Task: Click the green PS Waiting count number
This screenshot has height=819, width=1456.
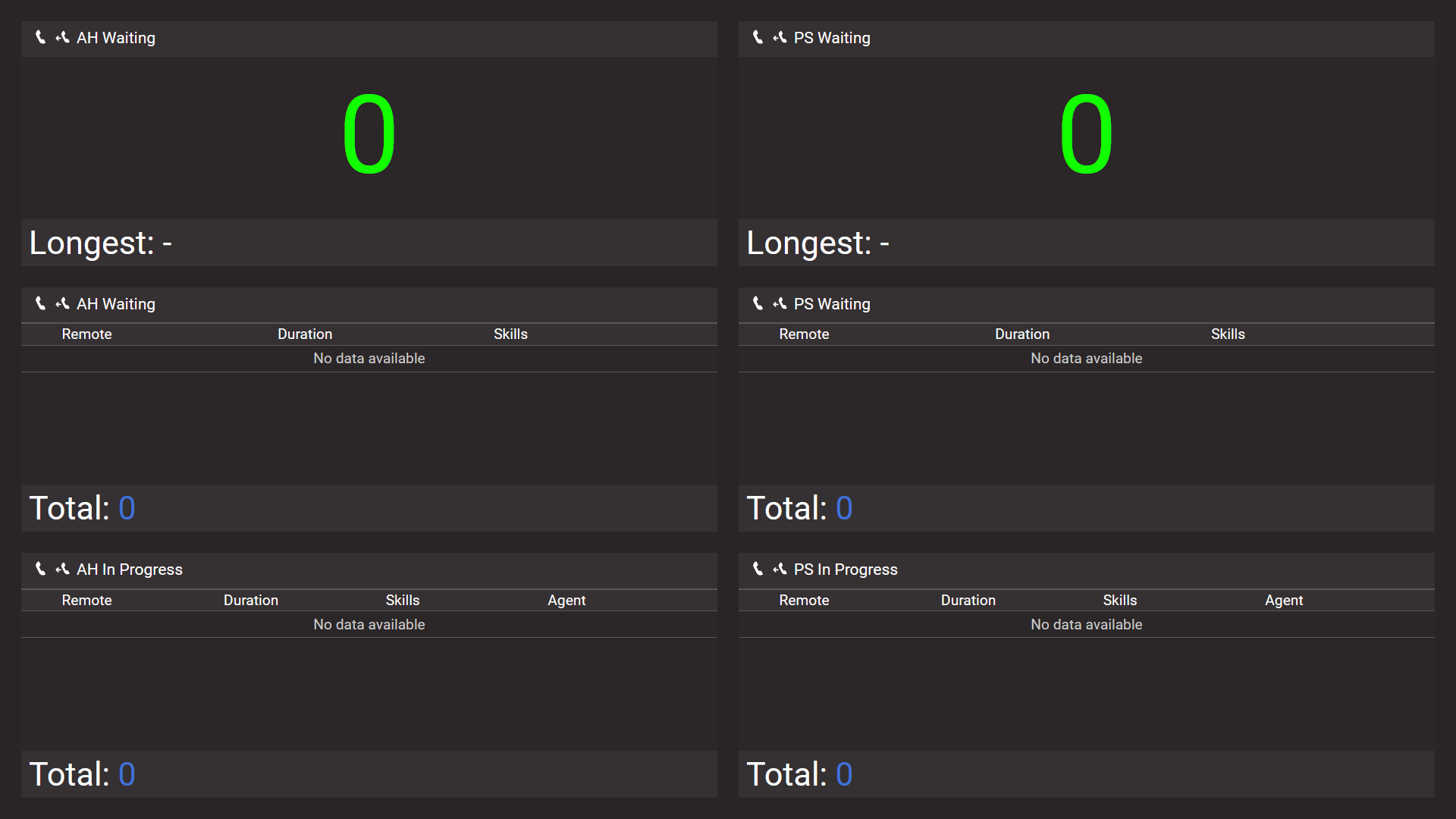Action: 1086,134
